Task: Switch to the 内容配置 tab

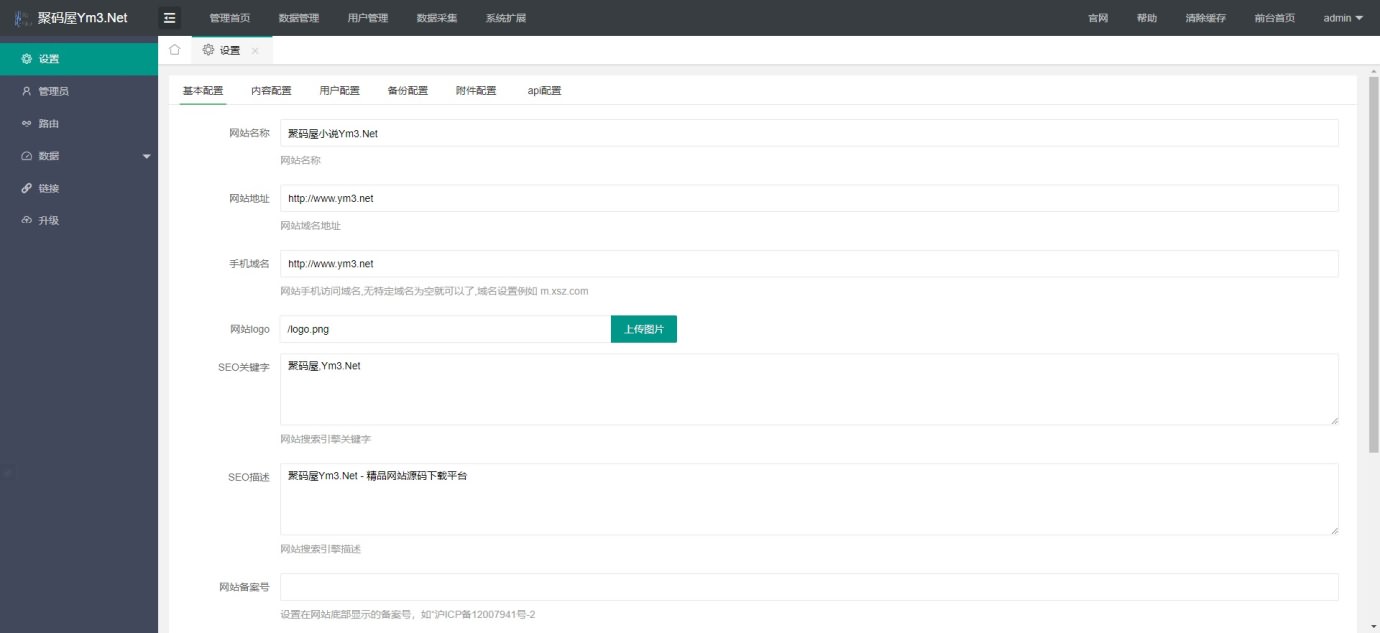Action: [271, 91]
